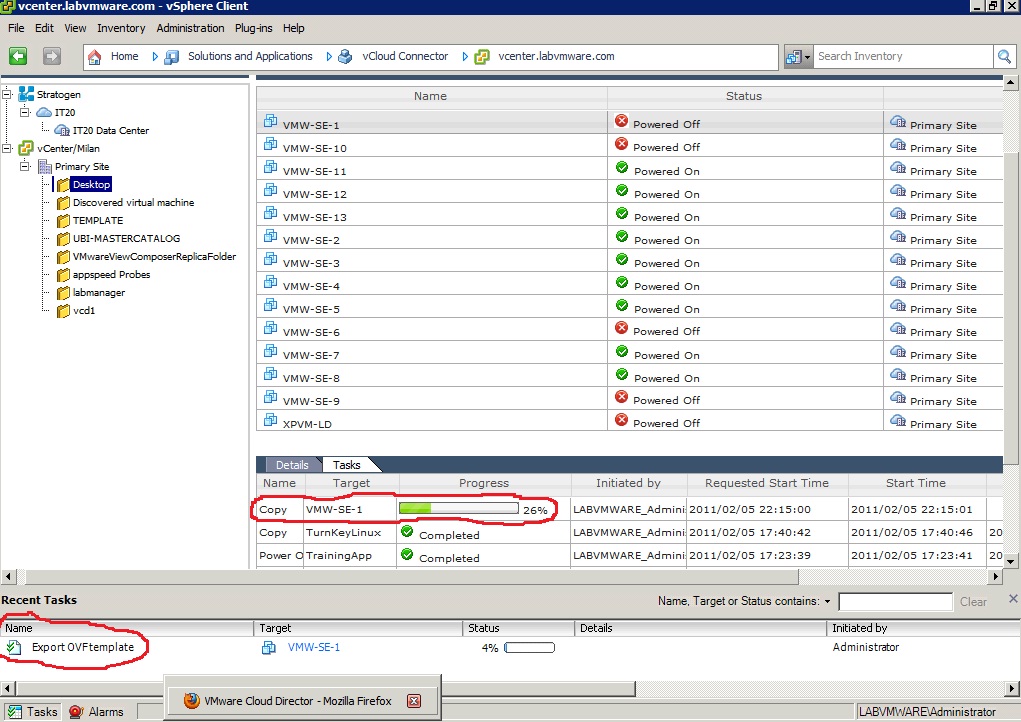Image resolution: width=1021 pixels, height=722 pixels.
Task: Open the Plug-ins menu
Action: click(254, 28)
